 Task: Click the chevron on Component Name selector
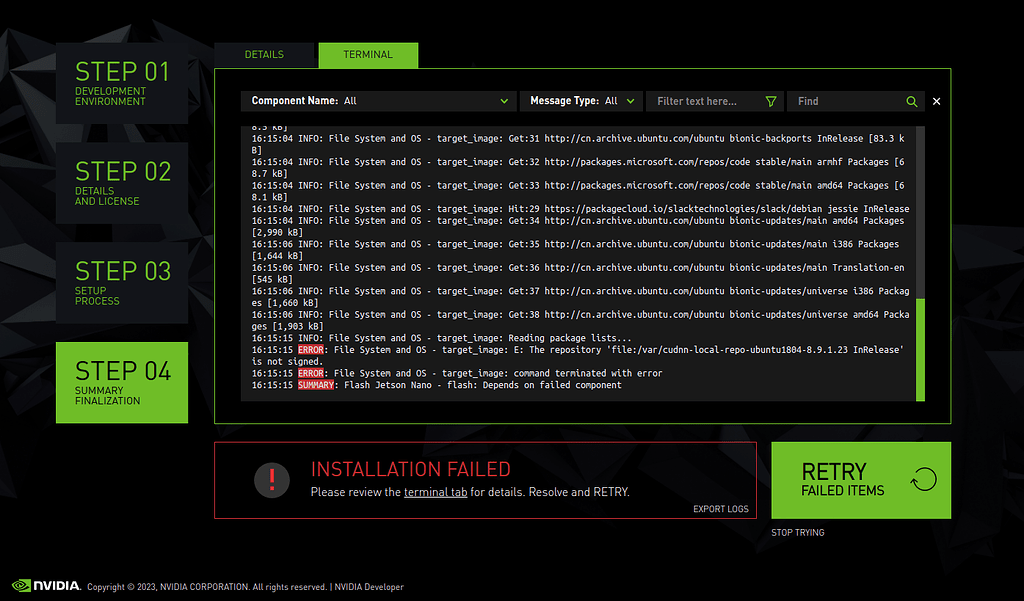tap(505, 101)
